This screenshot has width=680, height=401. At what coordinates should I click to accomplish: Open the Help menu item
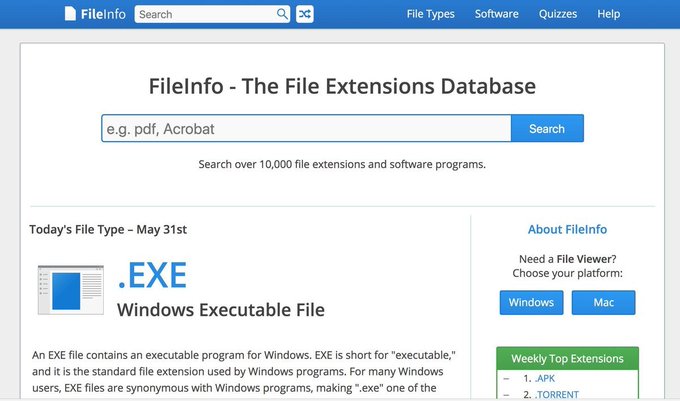point(609,14)
